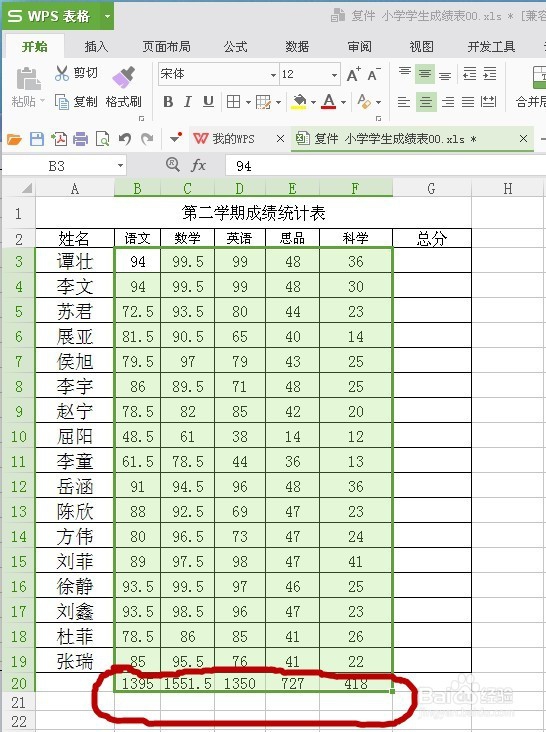546x732 pixels.
Task: Increase font size with A+ icon
Action: (x=353, y=74)
